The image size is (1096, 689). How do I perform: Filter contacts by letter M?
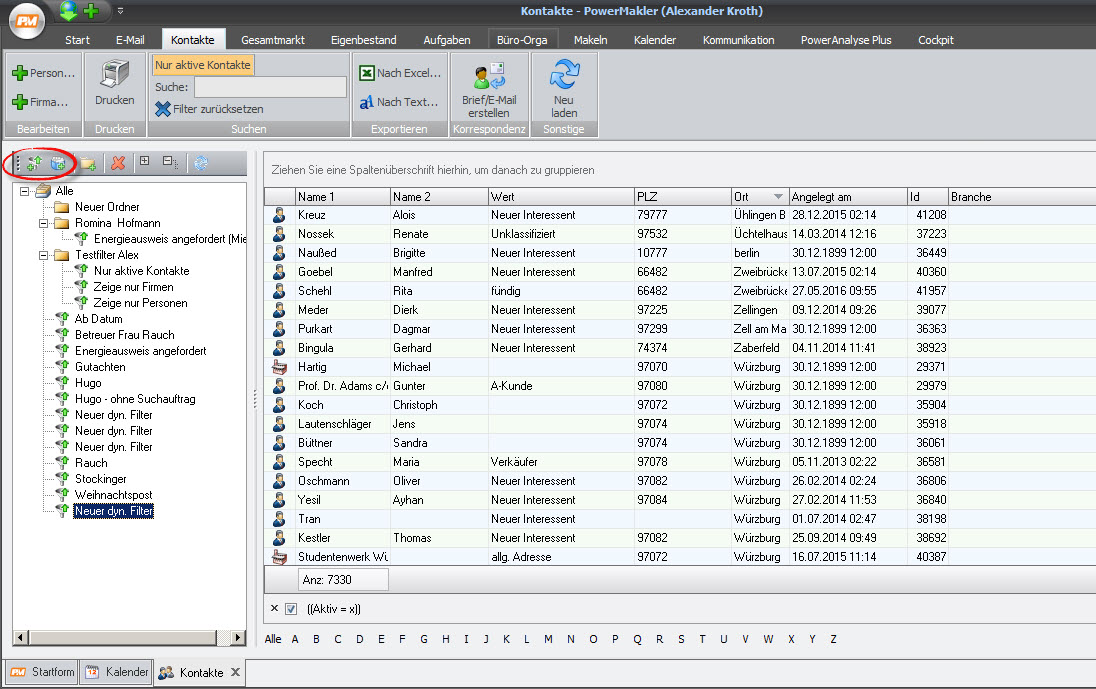click(548, 639)
